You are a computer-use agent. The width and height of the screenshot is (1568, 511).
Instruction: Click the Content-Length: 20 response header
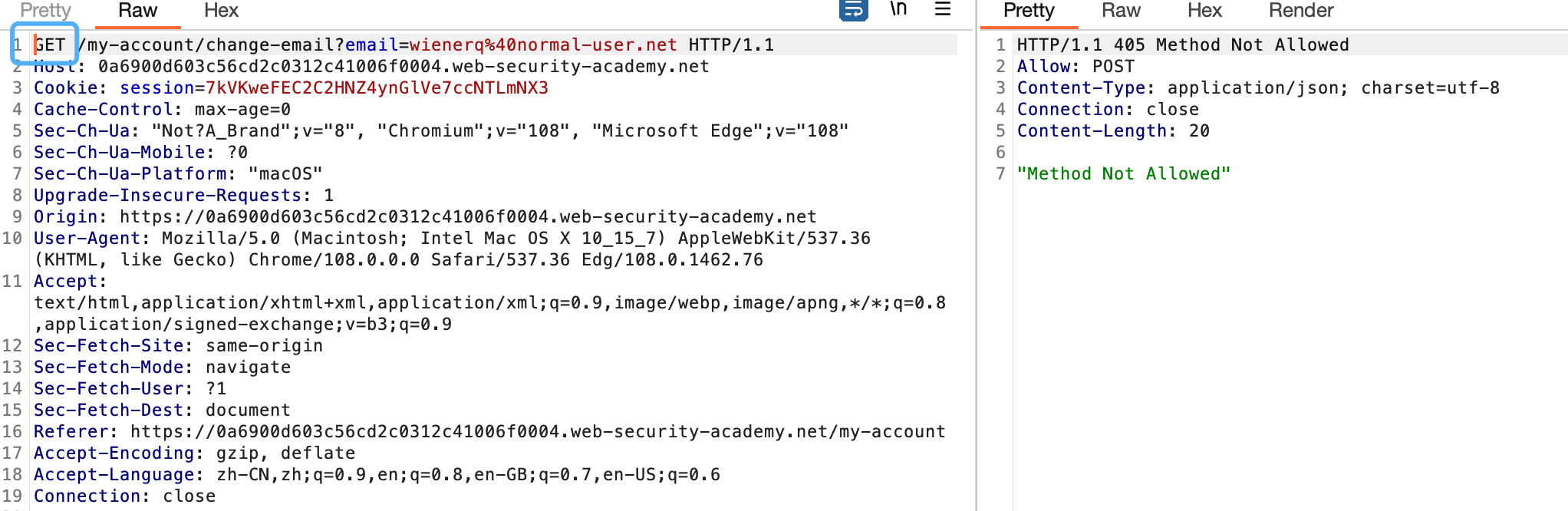pyautogui.click(x=1113, y=131)
